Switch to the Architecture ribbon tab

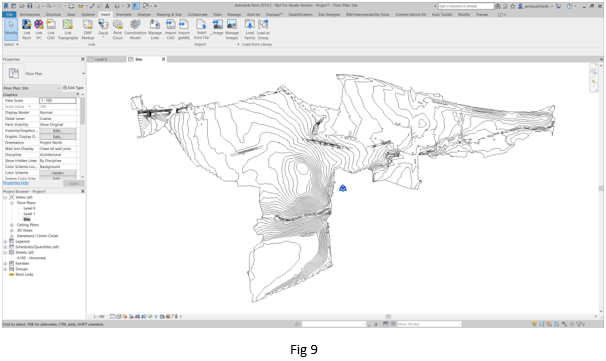(x=30, y=14)
